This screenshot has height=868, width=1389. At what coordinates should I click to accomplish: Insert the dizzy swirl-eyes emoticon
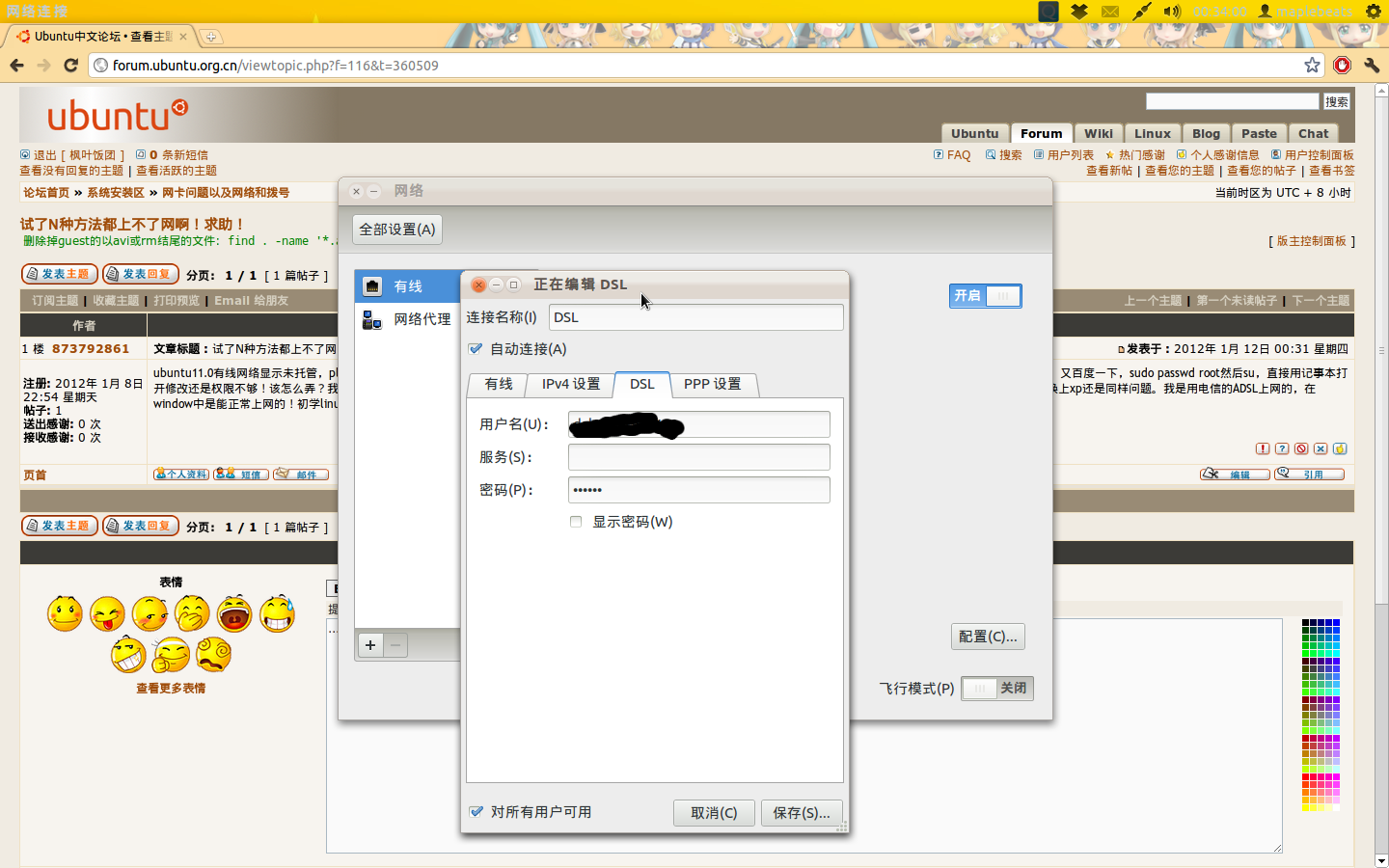click(214, 654)
